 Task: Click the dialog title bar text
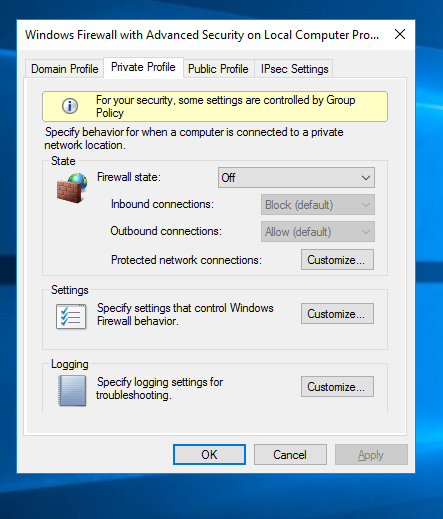[202, 35]
